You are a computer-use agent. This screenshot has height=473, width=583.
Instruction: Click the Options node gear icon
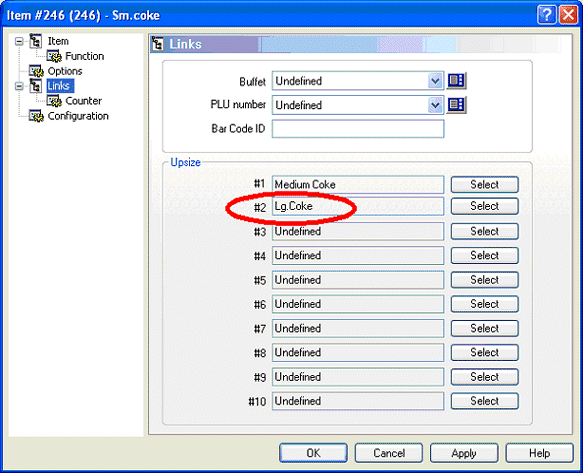pos(36,71)
